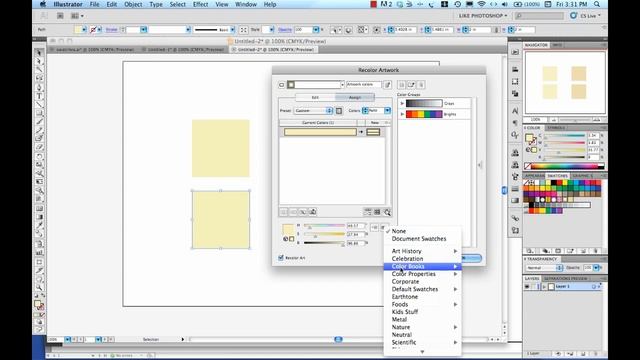Open the Preset Custom dropdown

313,111
